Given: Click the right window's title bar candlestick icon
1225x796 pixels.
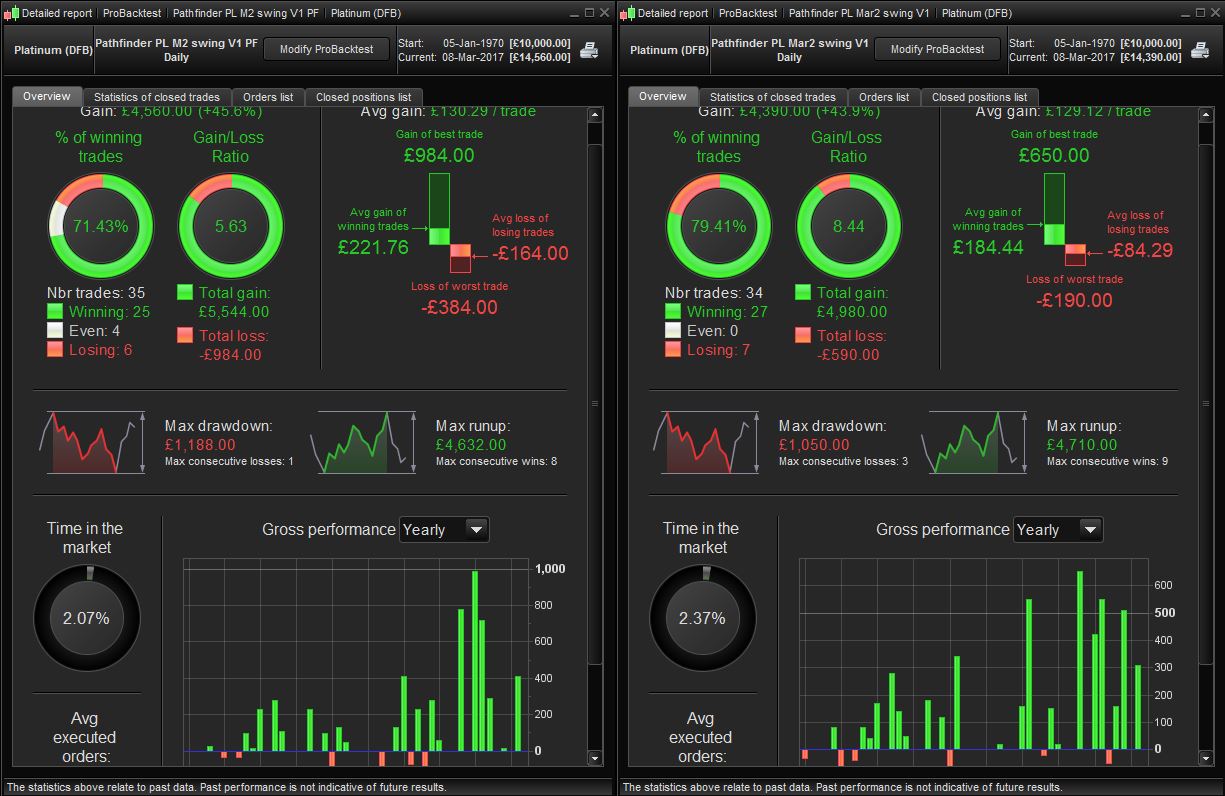Looking at the screenshot, I should [627, 13].
